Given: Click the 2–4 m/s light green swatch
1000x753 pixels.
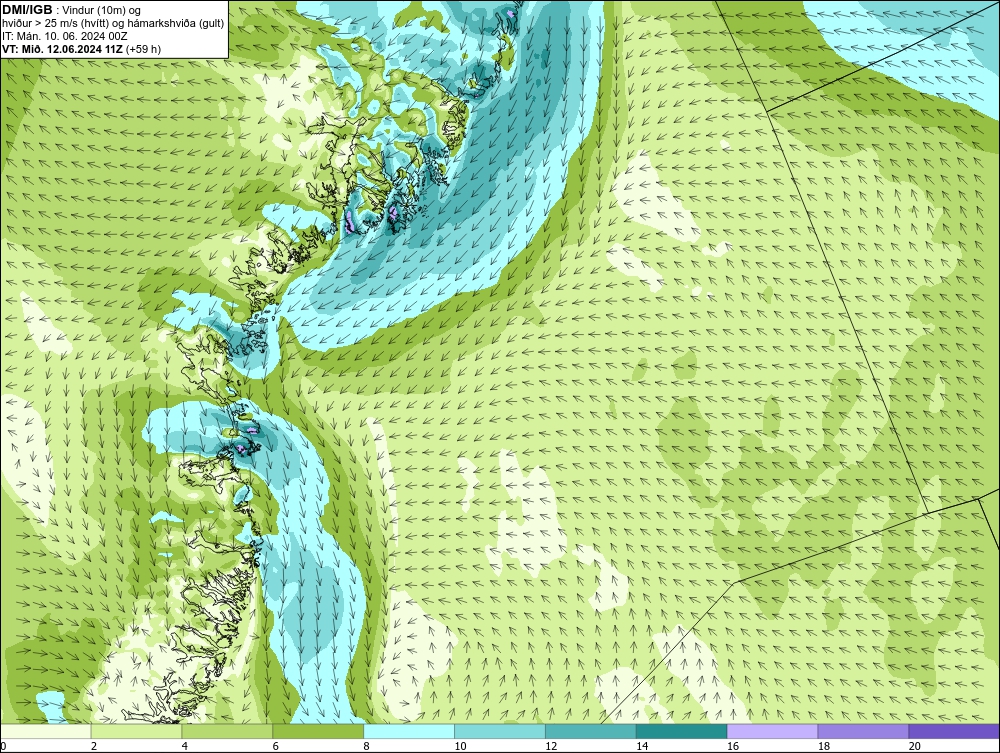Looking at the screenshot, I should click(136, 731).
